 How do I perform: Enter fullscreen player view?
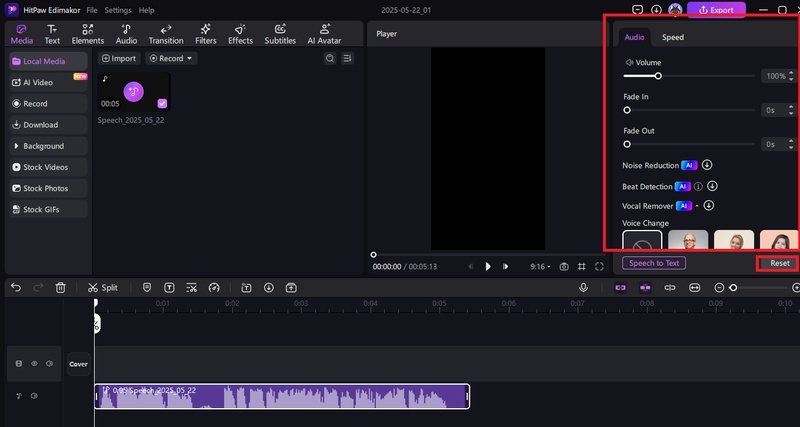coord(599,266)
